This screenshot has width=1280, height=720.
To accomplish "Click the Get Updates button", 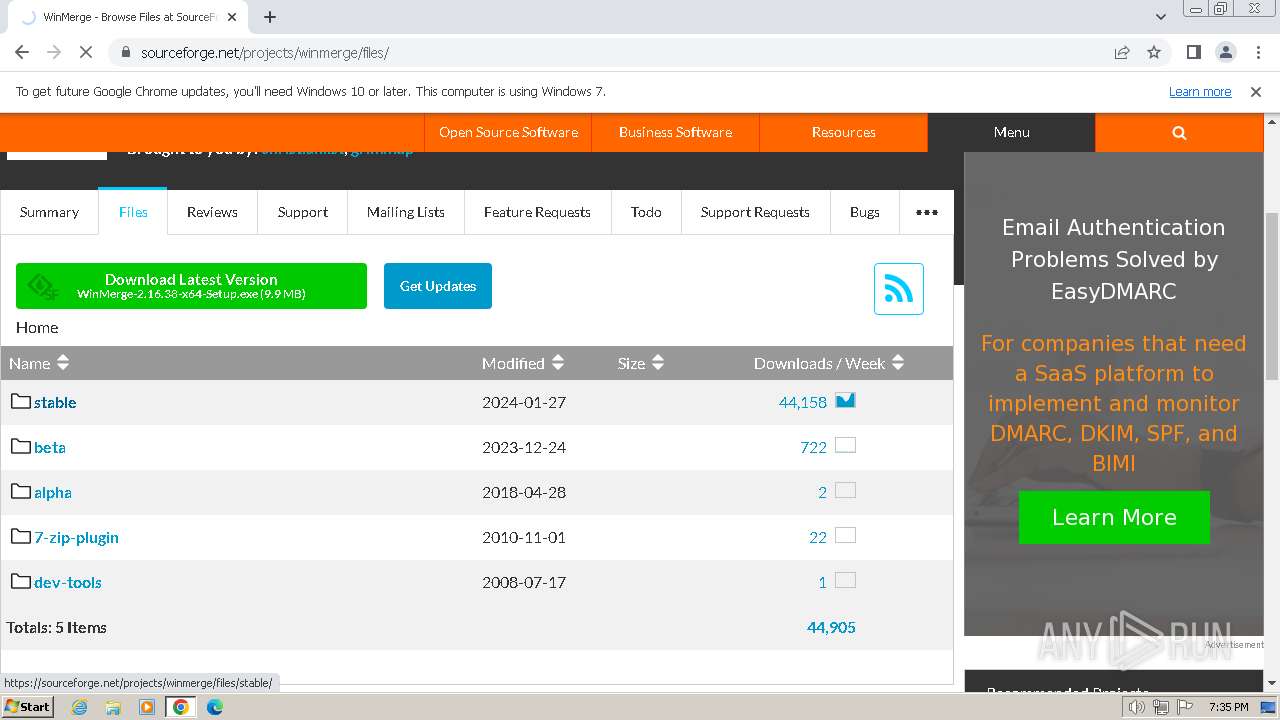I will click(438, 286).
